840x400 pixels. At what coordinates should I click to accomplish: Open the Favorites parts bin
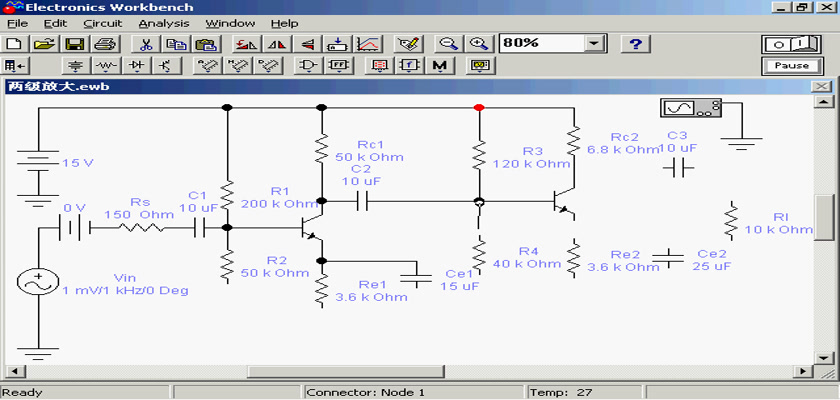click(16, 66)
